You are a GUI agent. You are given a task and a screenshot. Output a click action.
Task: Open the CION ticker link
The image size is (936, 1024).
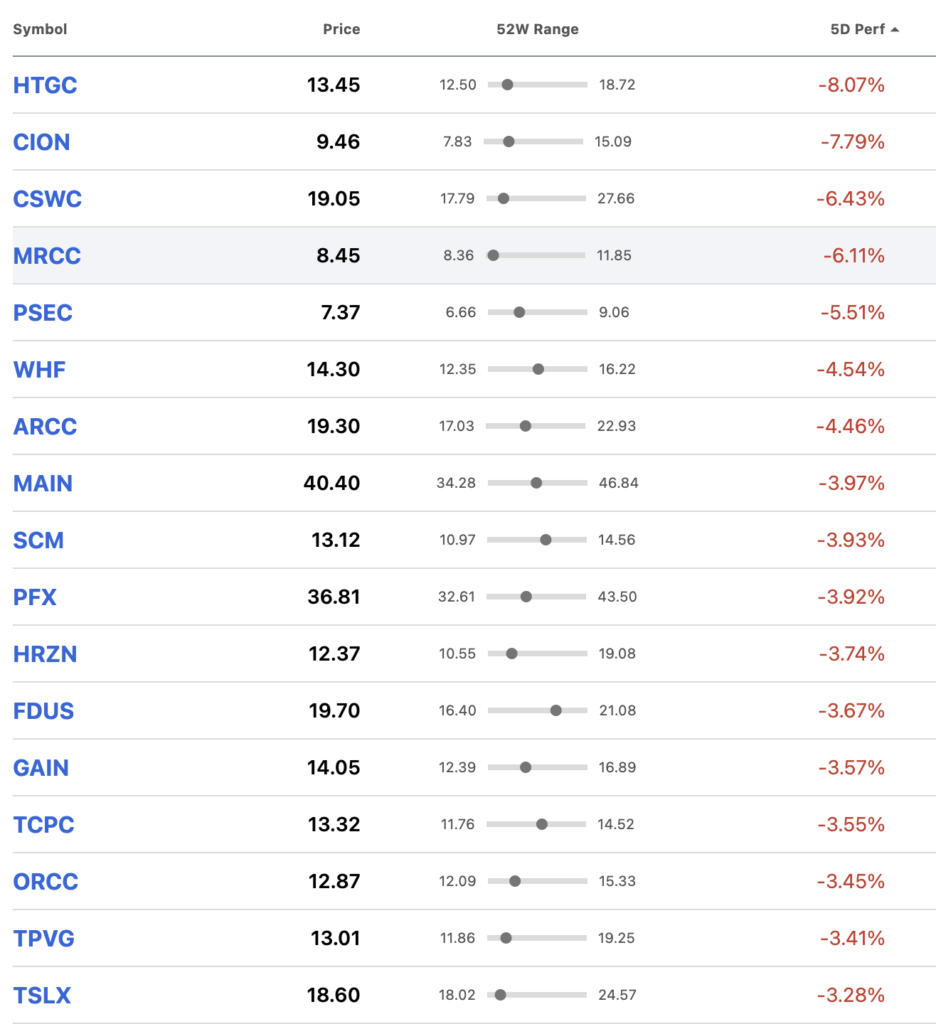point(42,142)
